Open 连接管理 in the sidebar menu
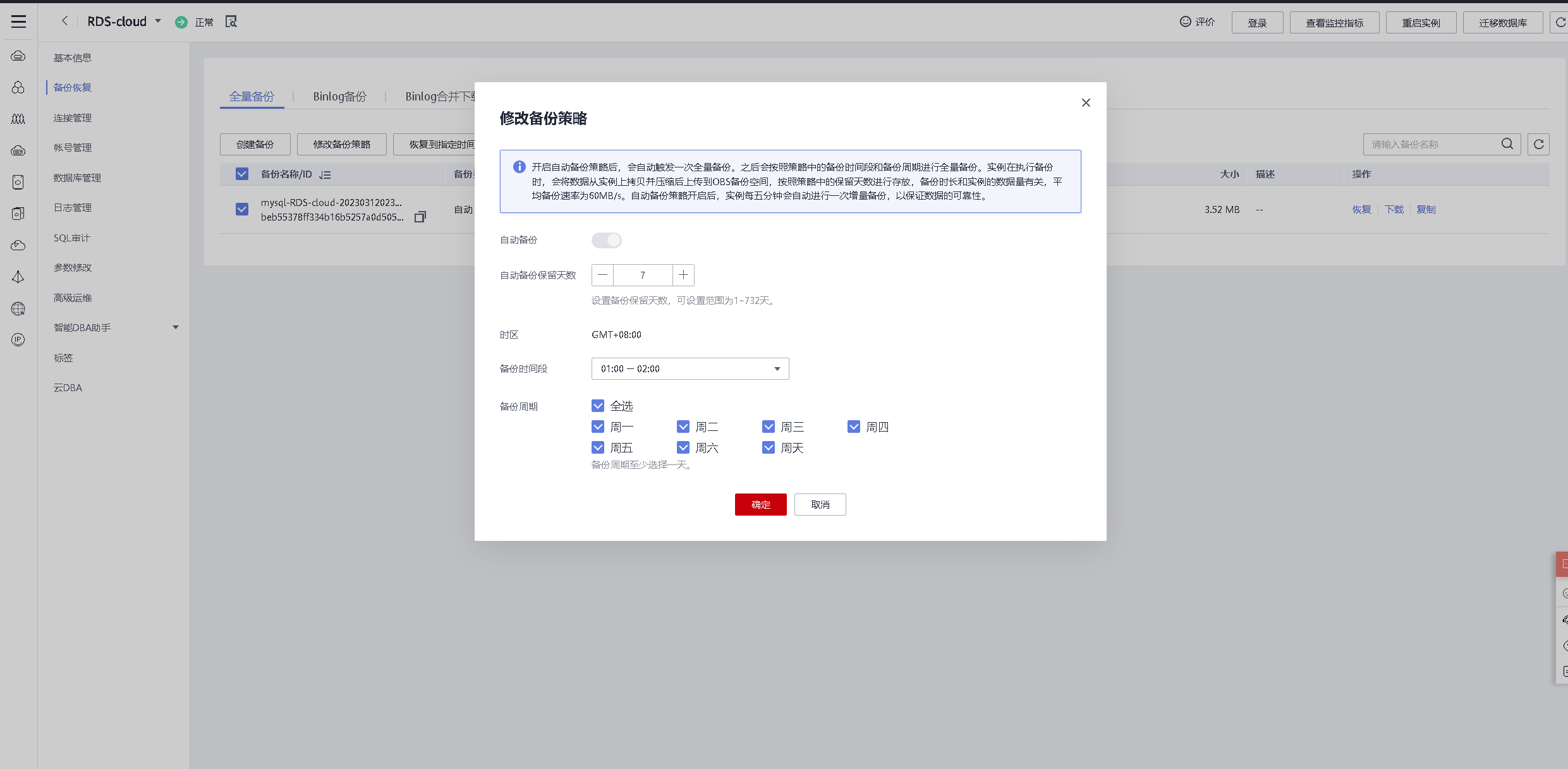 [73, 118]
